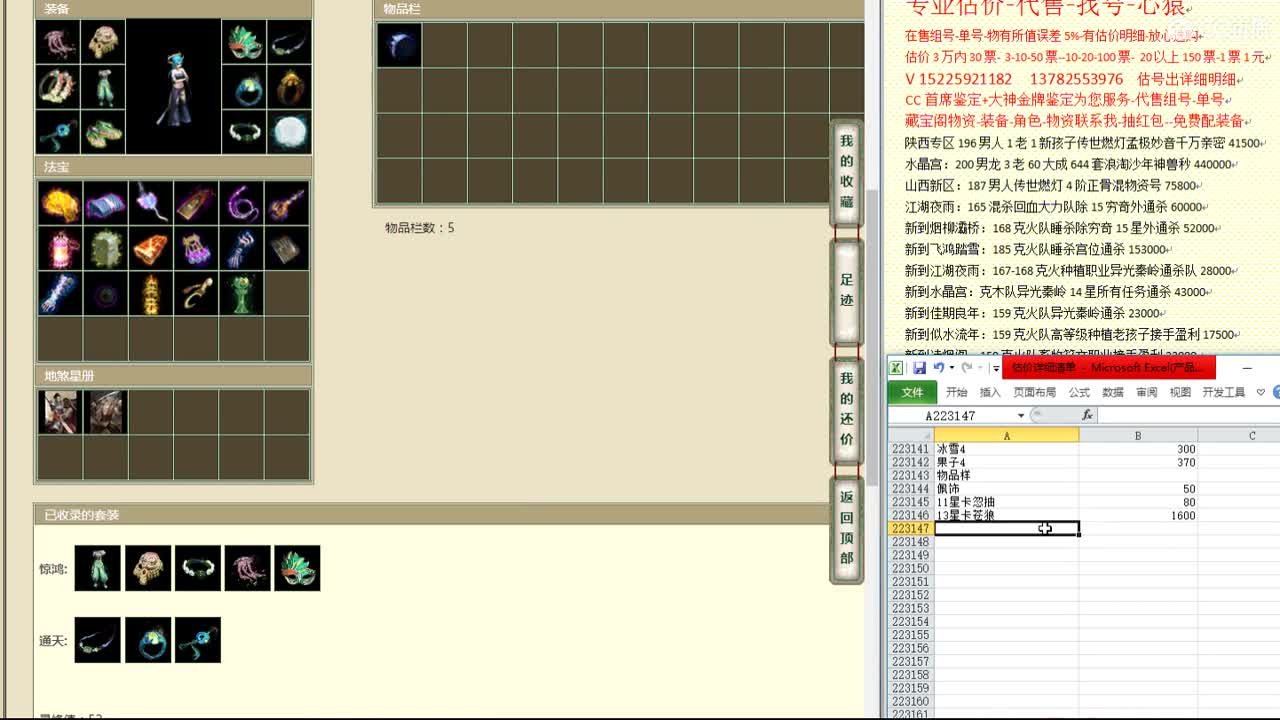
Task: Select the golden helmet in the 惊鸿 set
Action: [148, 568]
